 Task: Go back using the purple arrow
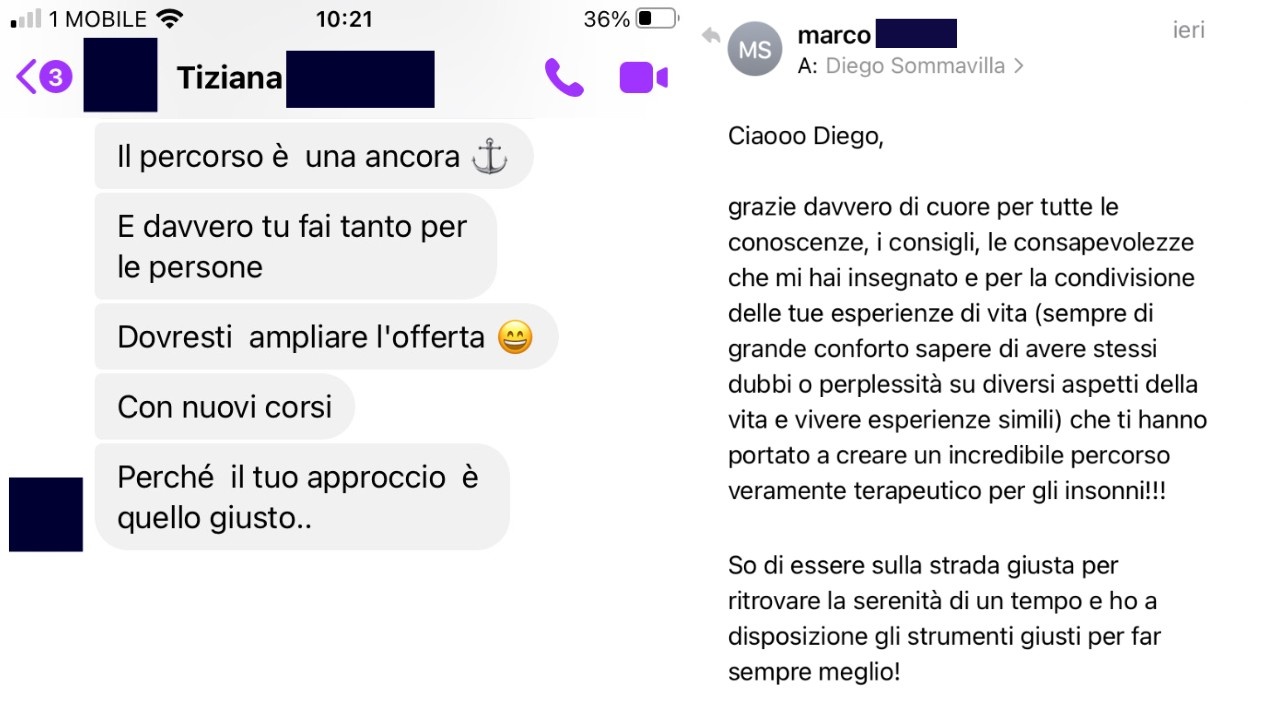[27, 77]
